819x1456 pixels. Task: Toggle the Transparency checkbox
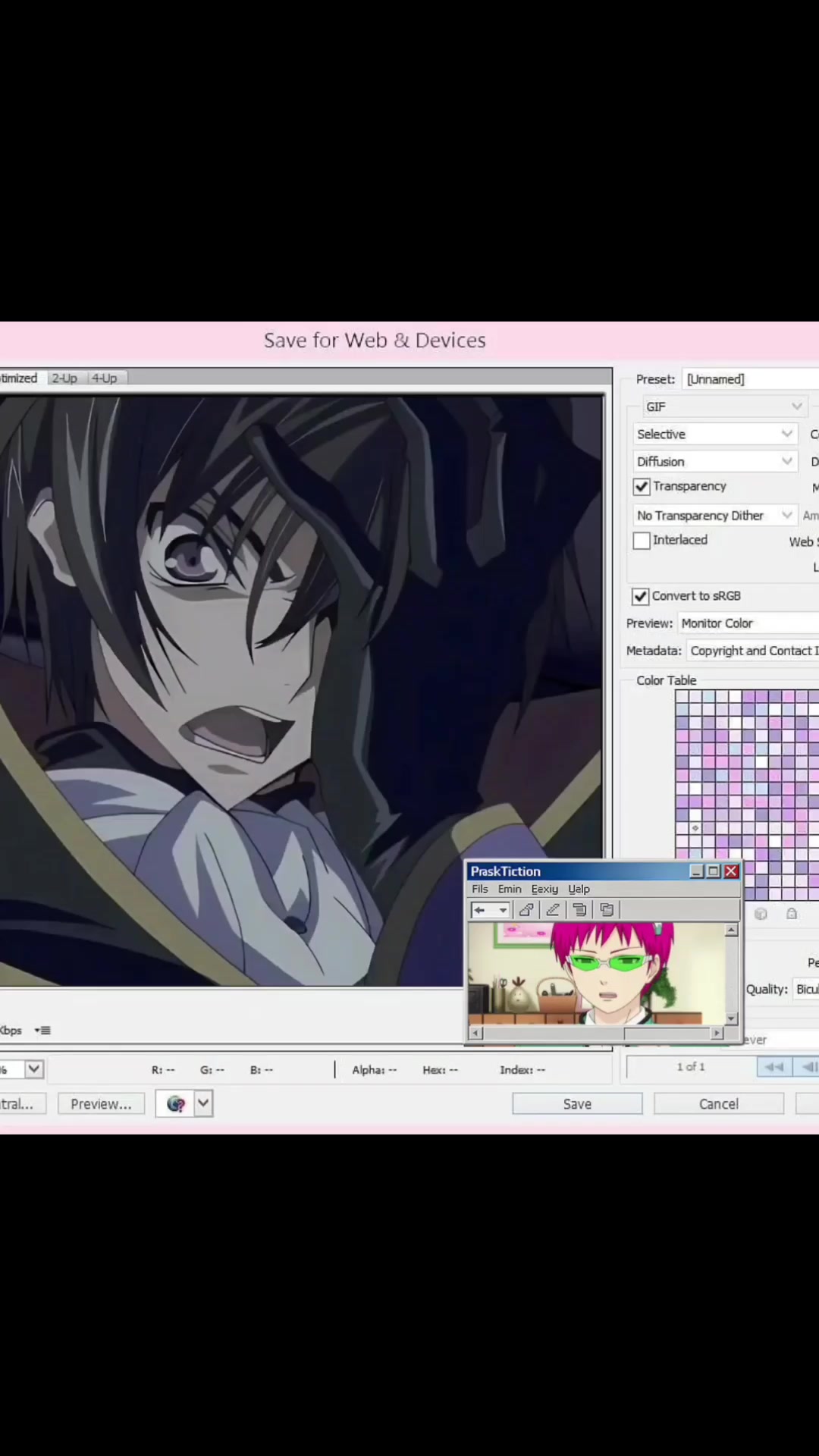click(642, 487)
